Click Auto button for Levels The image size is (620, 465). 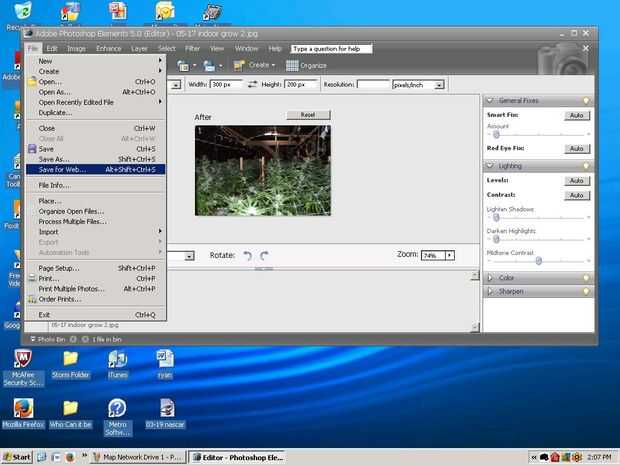(x=577, y=181)
